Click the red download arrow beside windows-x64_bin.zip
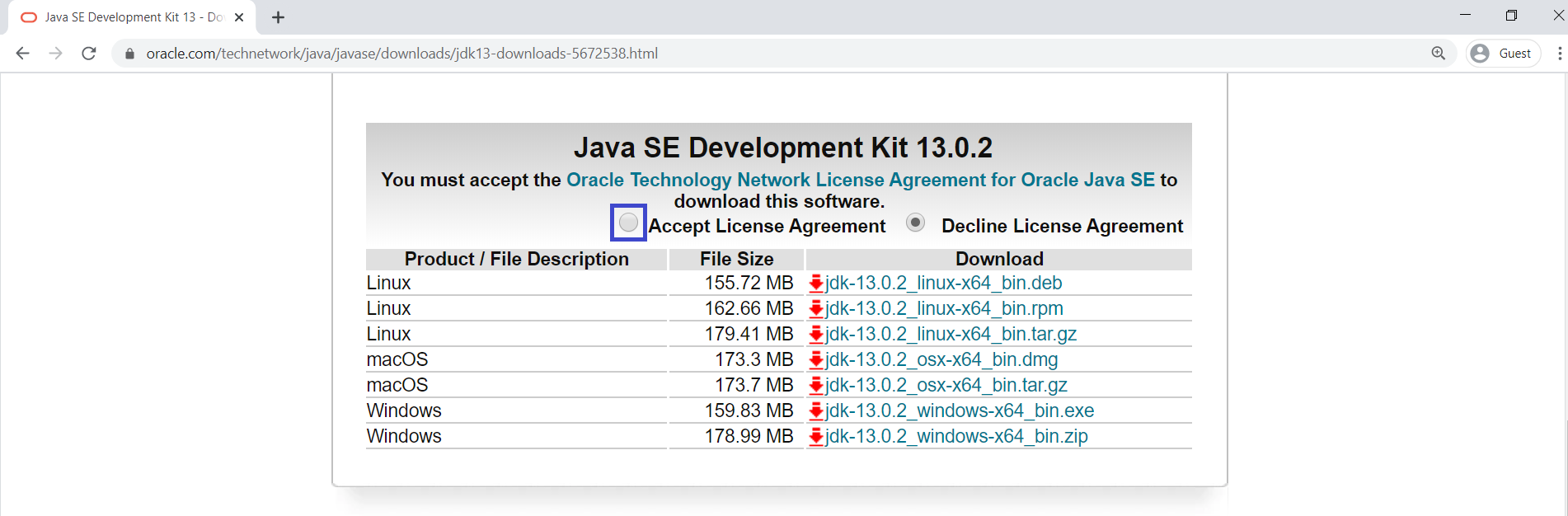This screenshot has height=516, width=1568. pyautogui.click(x=816, y=437)
